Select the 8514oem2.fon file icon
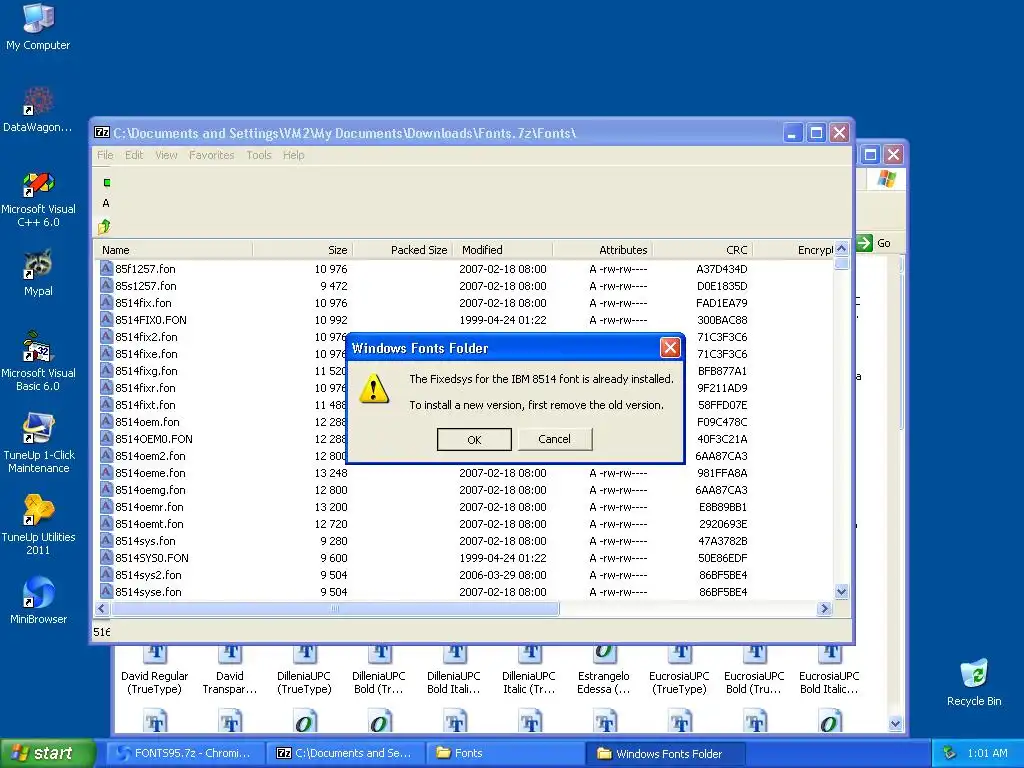 pyautogui.click(x=106, y=455)
